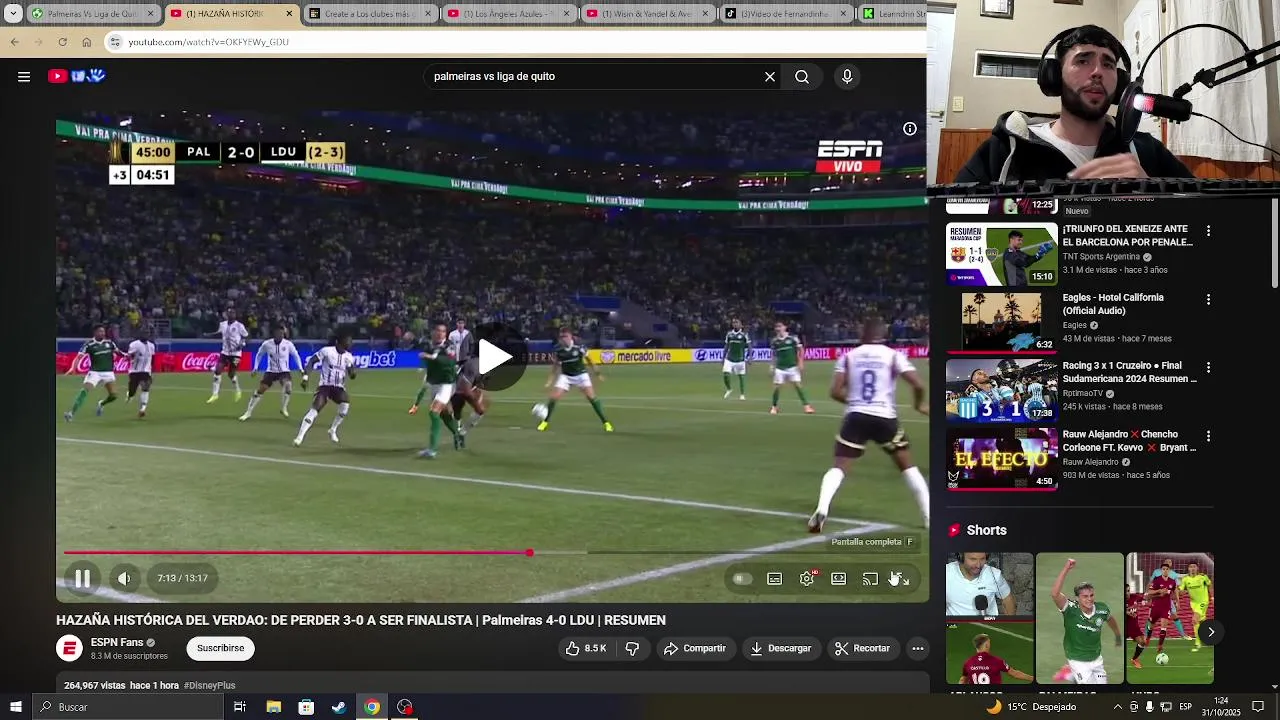Image resolution: width=1280 pixels, height=720 pixels.
Task: Toggle subtitles captions button in player
Action: click(x=775, y=578)
